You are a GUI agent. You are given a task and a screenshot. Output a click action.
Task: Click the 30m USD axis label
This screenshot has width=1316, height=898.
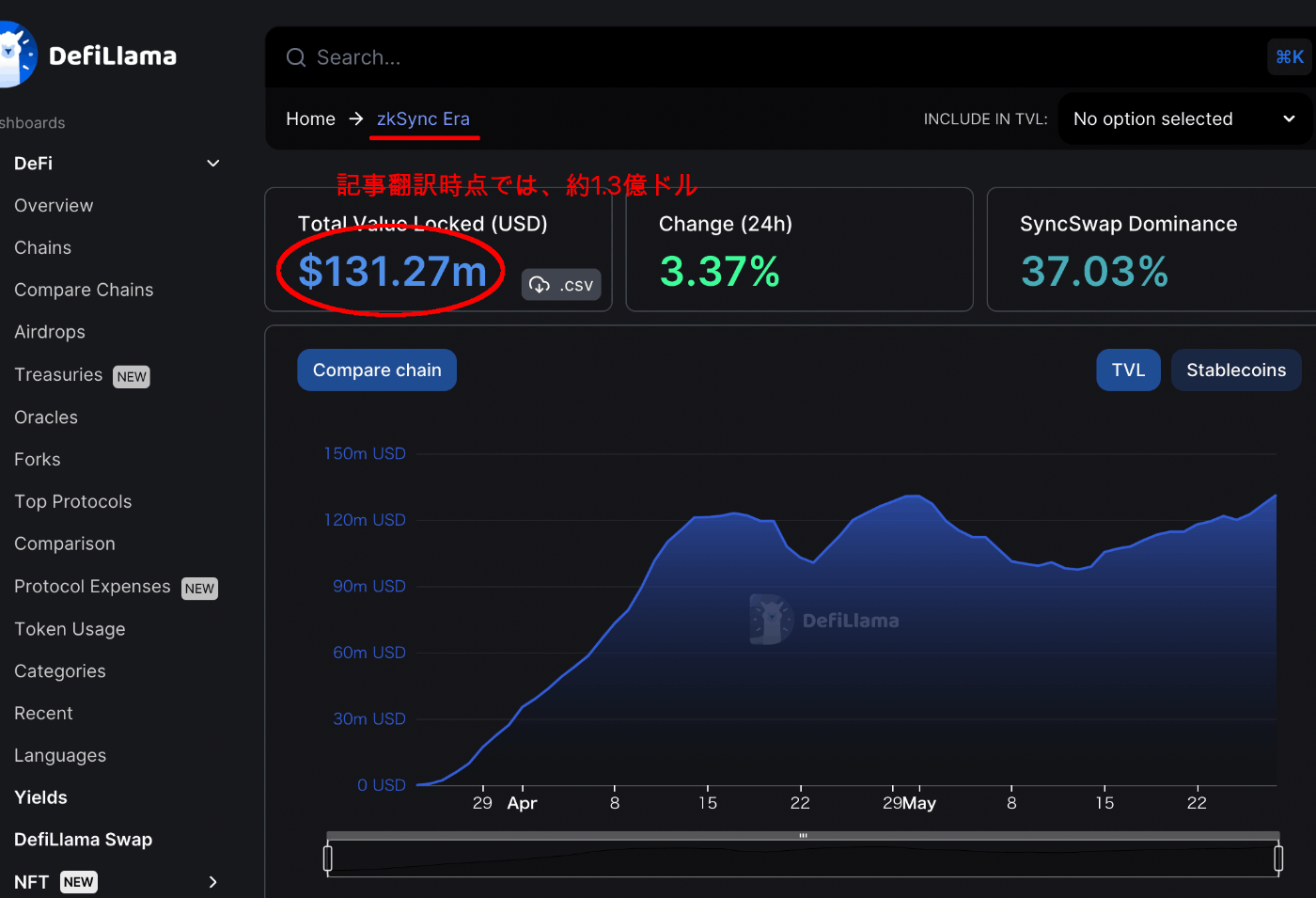point(369,718)
